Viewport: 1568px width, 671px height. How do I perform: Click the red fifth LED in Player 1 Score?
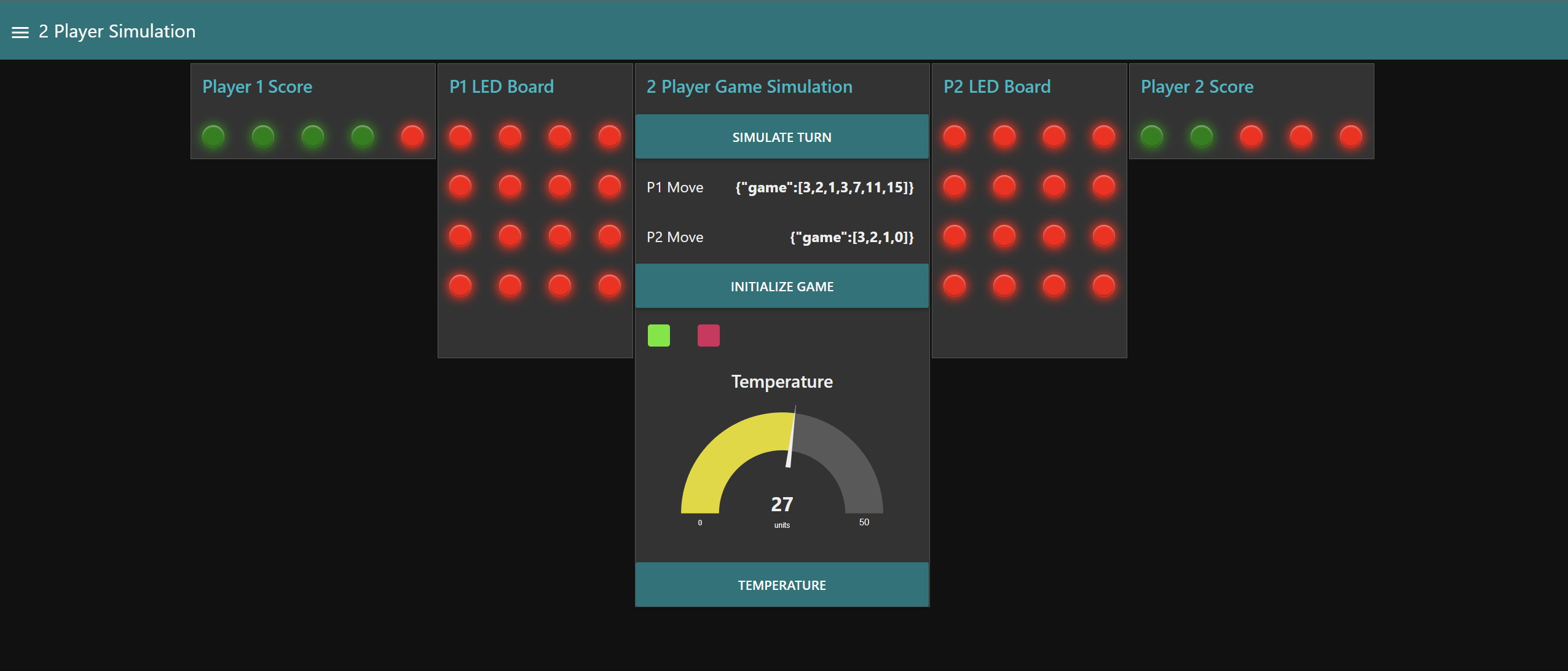[x=412, y=136]
